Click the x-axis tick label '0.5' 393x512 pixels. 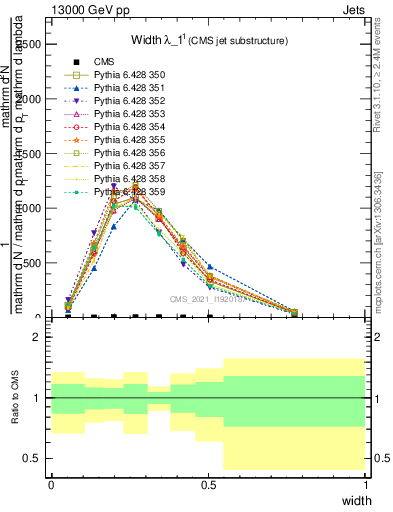(x=208, y=486)
